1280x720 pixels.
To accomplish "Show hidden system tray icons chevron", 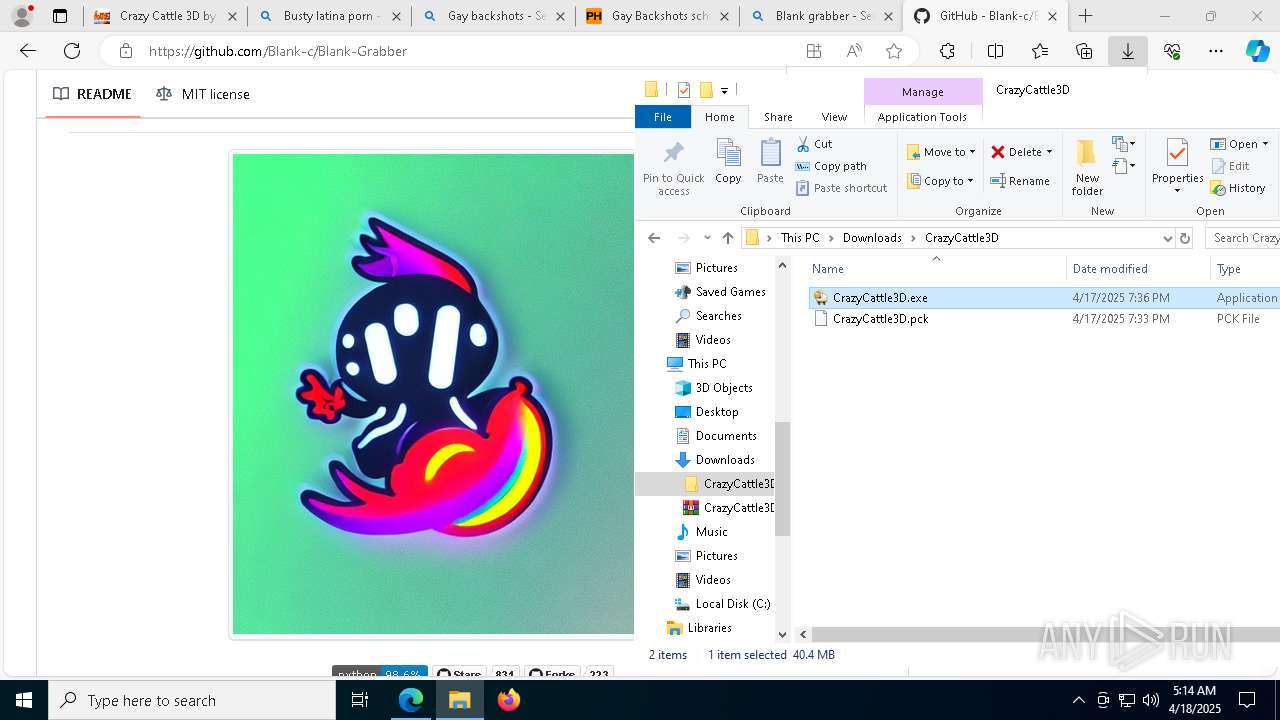I will (x=1078, y=700).
